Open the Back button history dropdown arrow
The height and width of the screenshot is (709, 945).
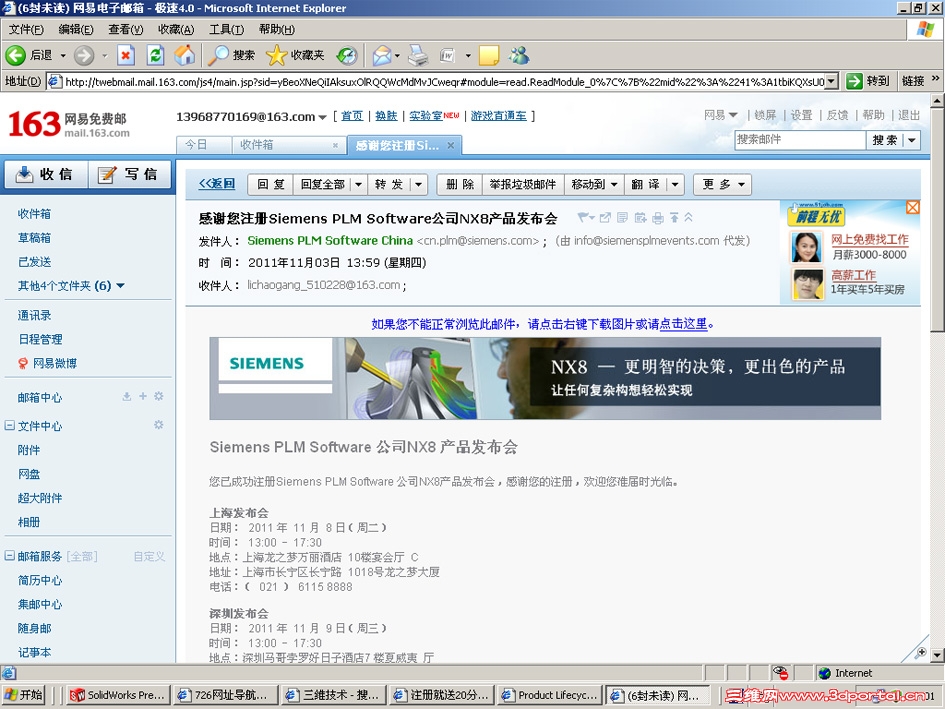tap(63, 55)
